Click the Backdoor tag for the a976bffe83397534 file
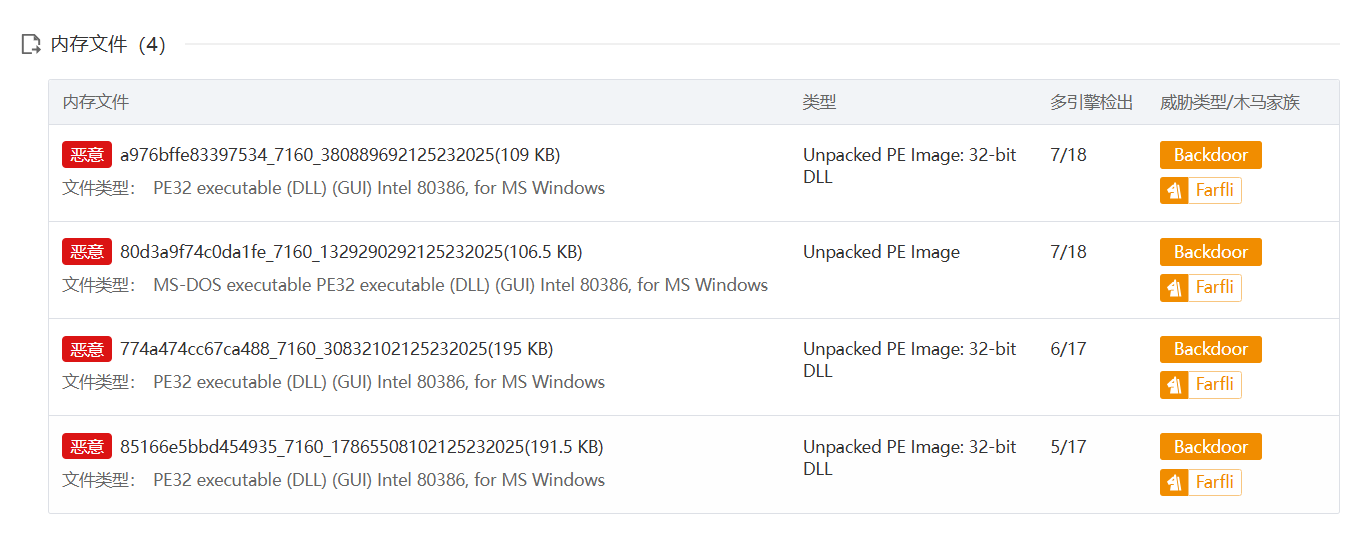The width and height of the screenshot is (1349, 541). tap(1210, 155)
